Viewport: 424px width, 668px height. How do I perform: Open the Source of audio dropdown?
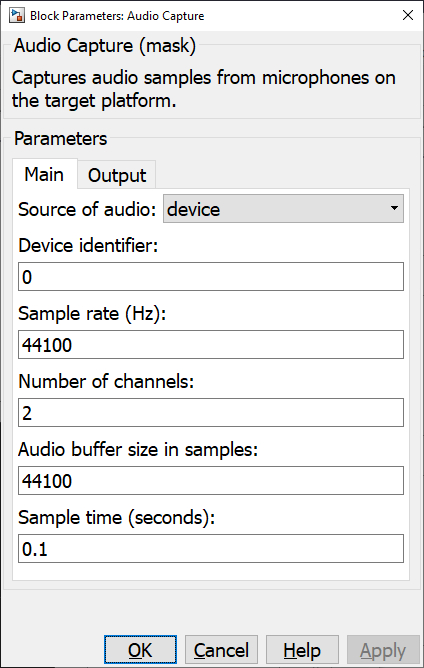(283, 209)
